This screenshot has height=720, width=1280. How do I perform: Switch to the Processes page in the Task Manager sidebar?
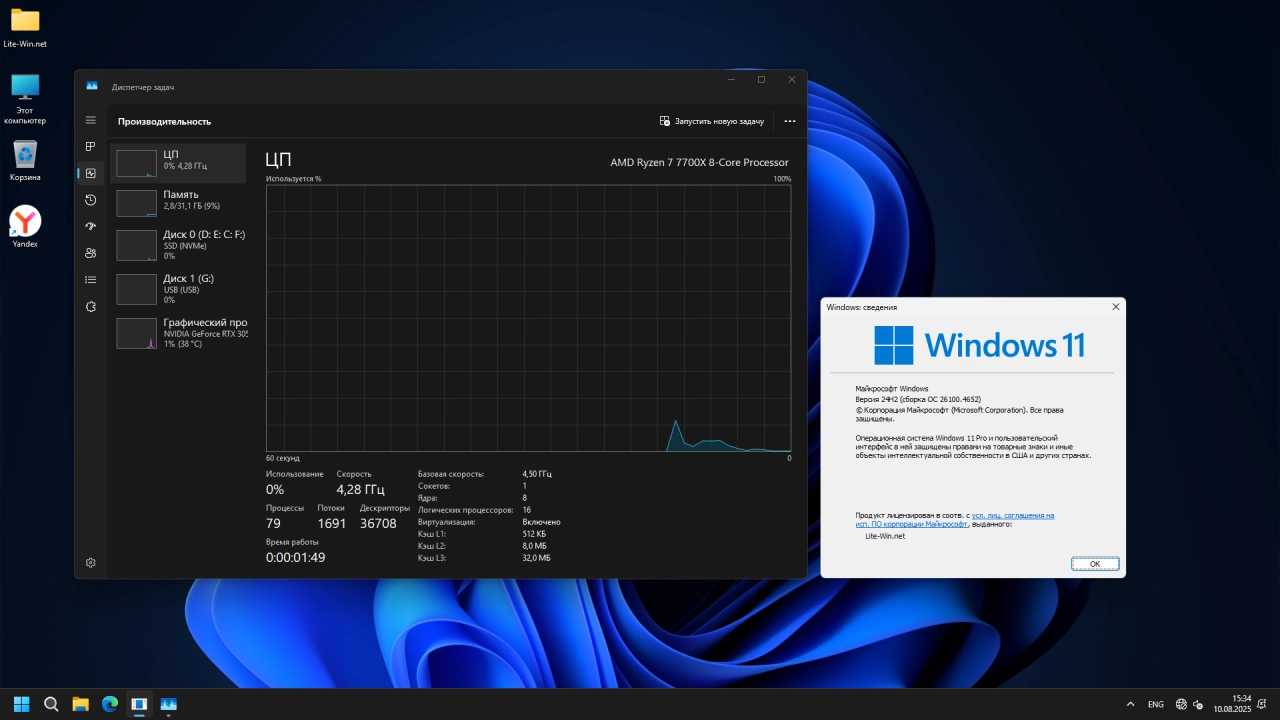(x=90, y=147)
